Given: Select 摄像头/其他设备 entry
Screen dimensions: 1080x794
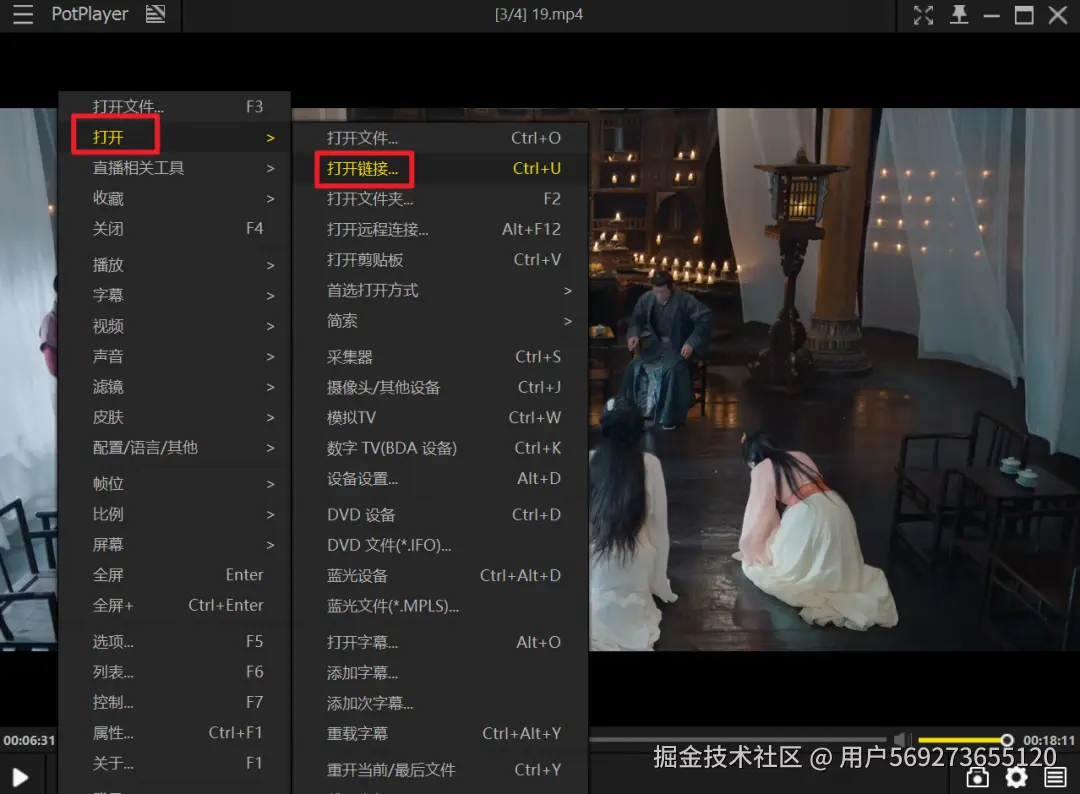Looking at the screenshot, I should (441, 388).
